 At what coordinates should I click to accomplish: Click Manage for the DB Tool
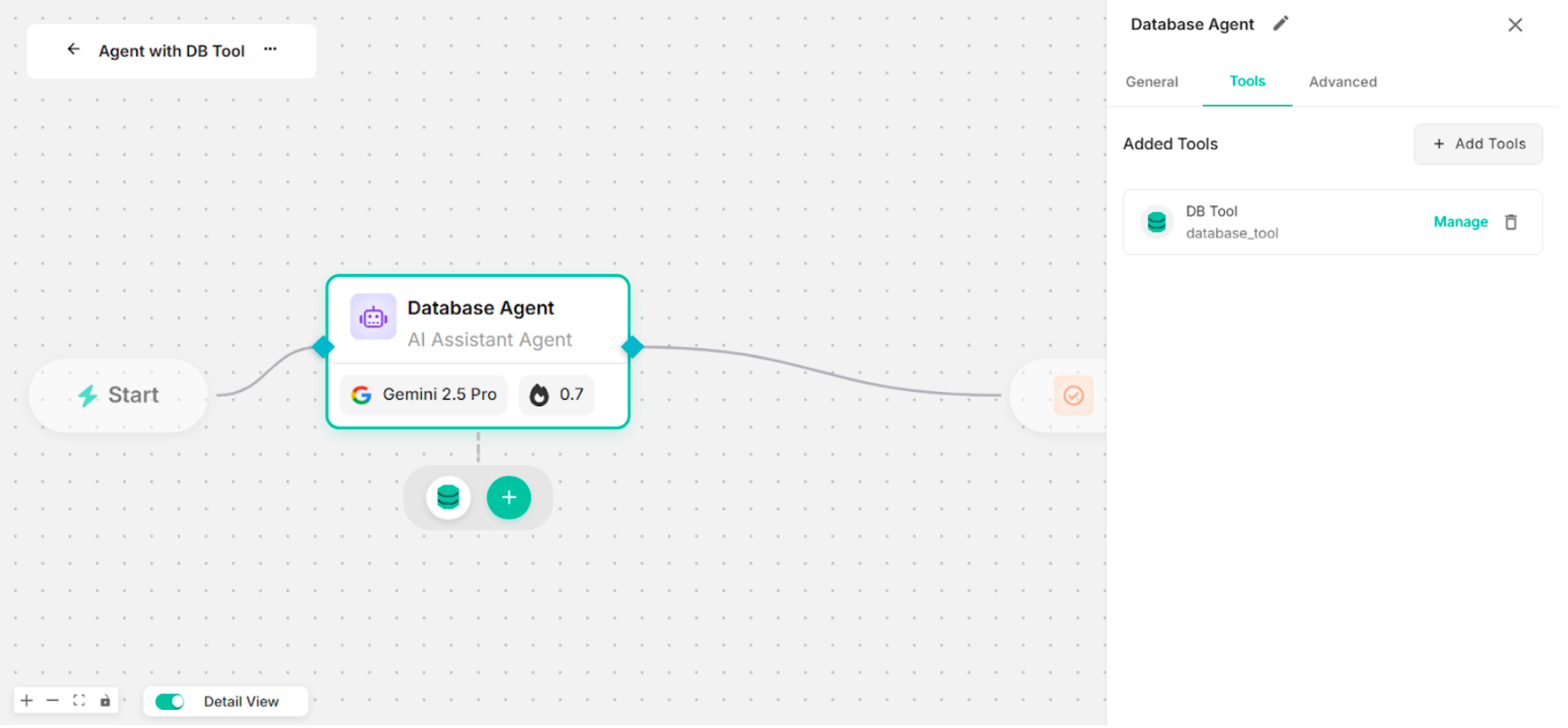point(1461,222)
